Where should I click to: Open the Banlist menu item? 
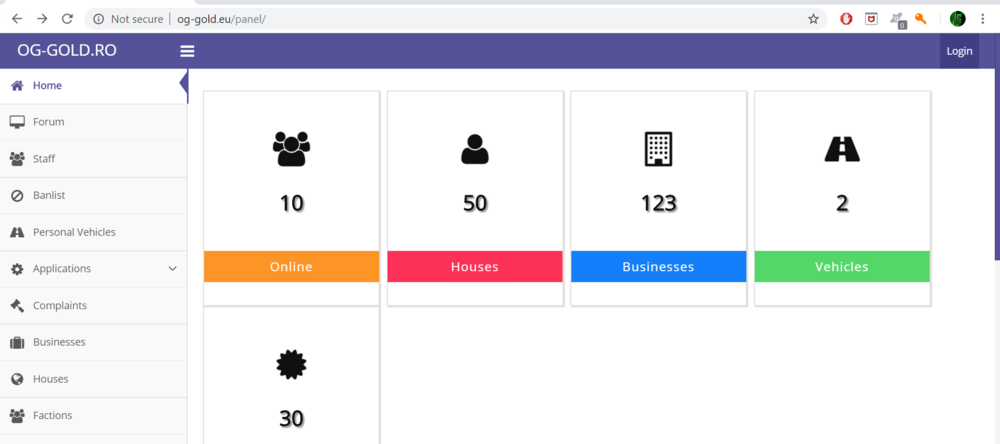click(94, 195)
